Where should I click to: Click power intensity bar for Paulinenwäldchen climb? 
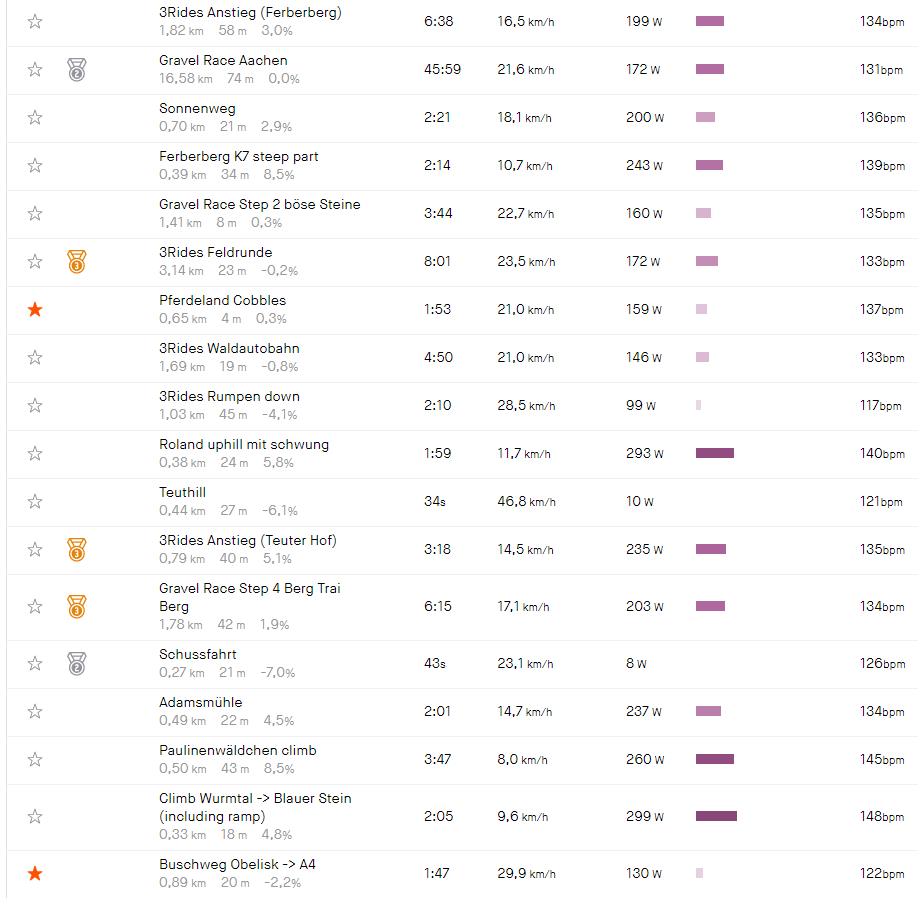714,759
